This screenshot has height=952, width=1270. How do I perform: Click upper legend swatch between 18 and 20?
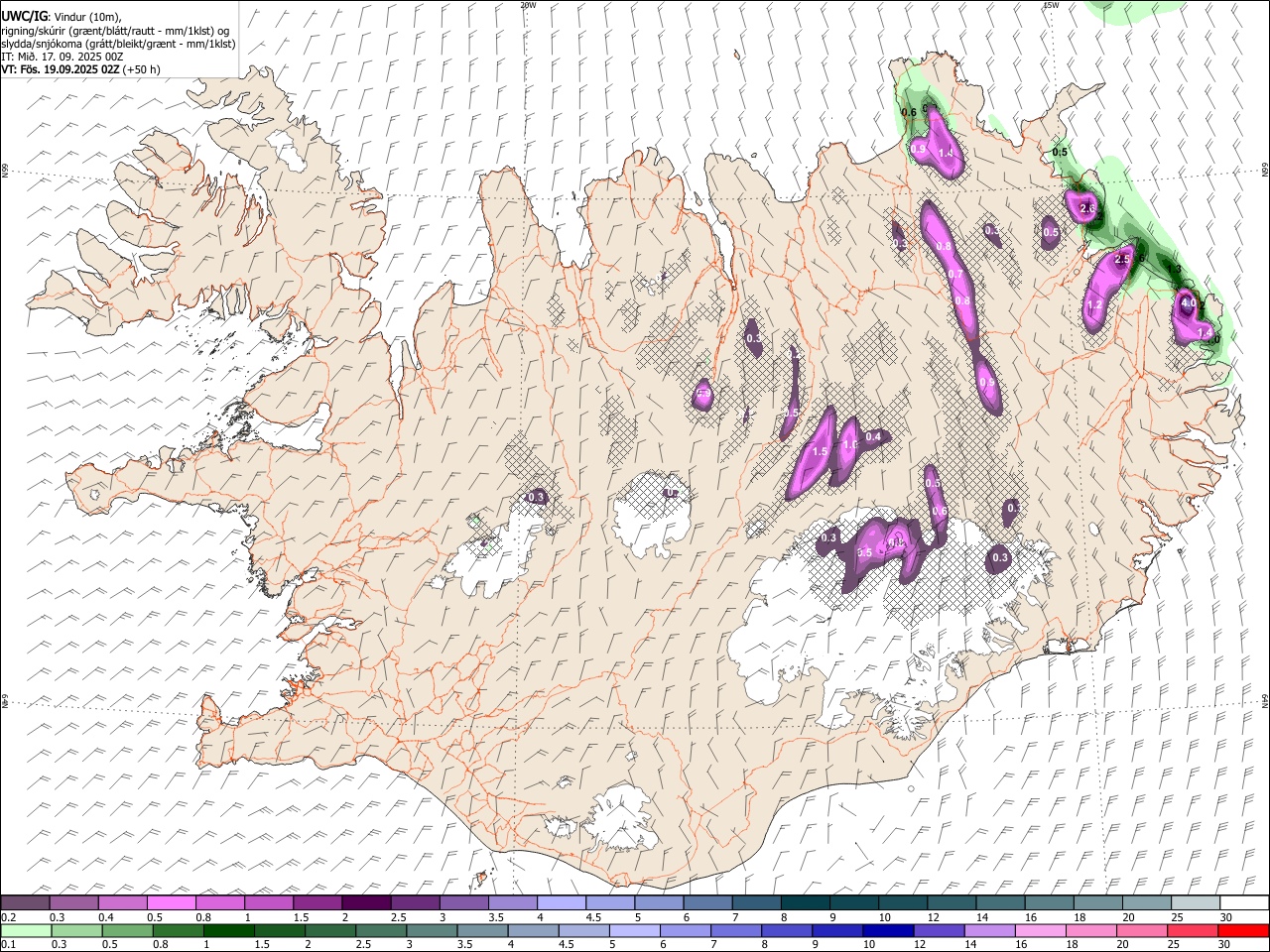coord(1098,902)
